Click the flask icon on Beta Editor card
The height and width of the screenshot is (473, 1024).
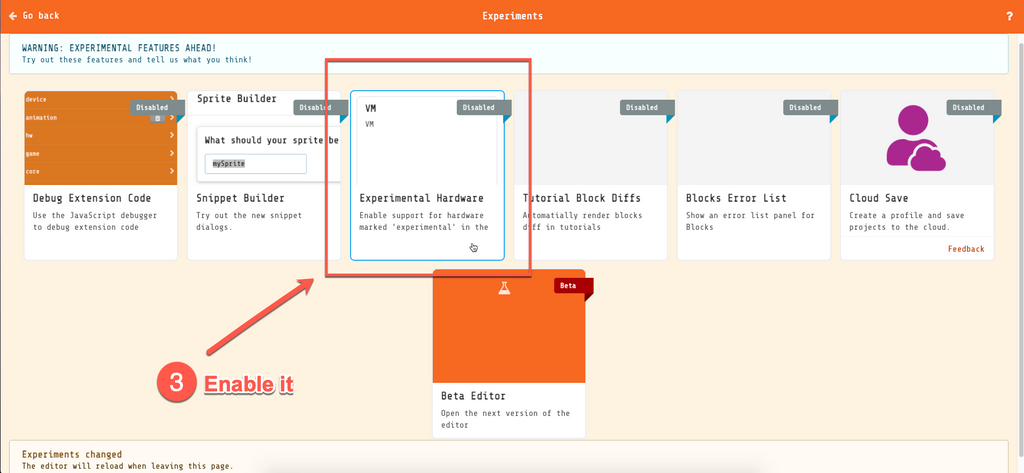504,288
